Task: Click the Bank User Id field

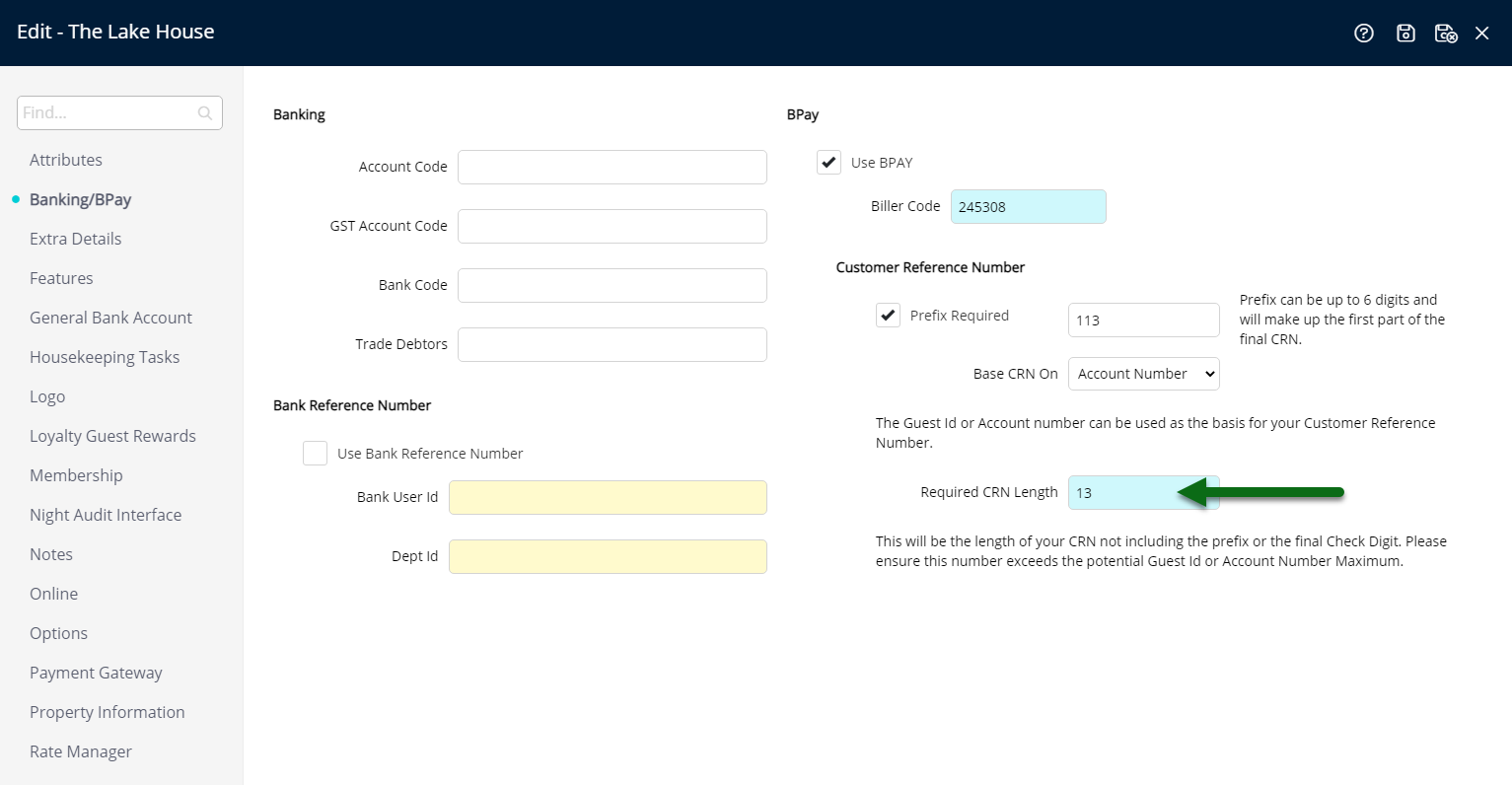Action: 608,497
